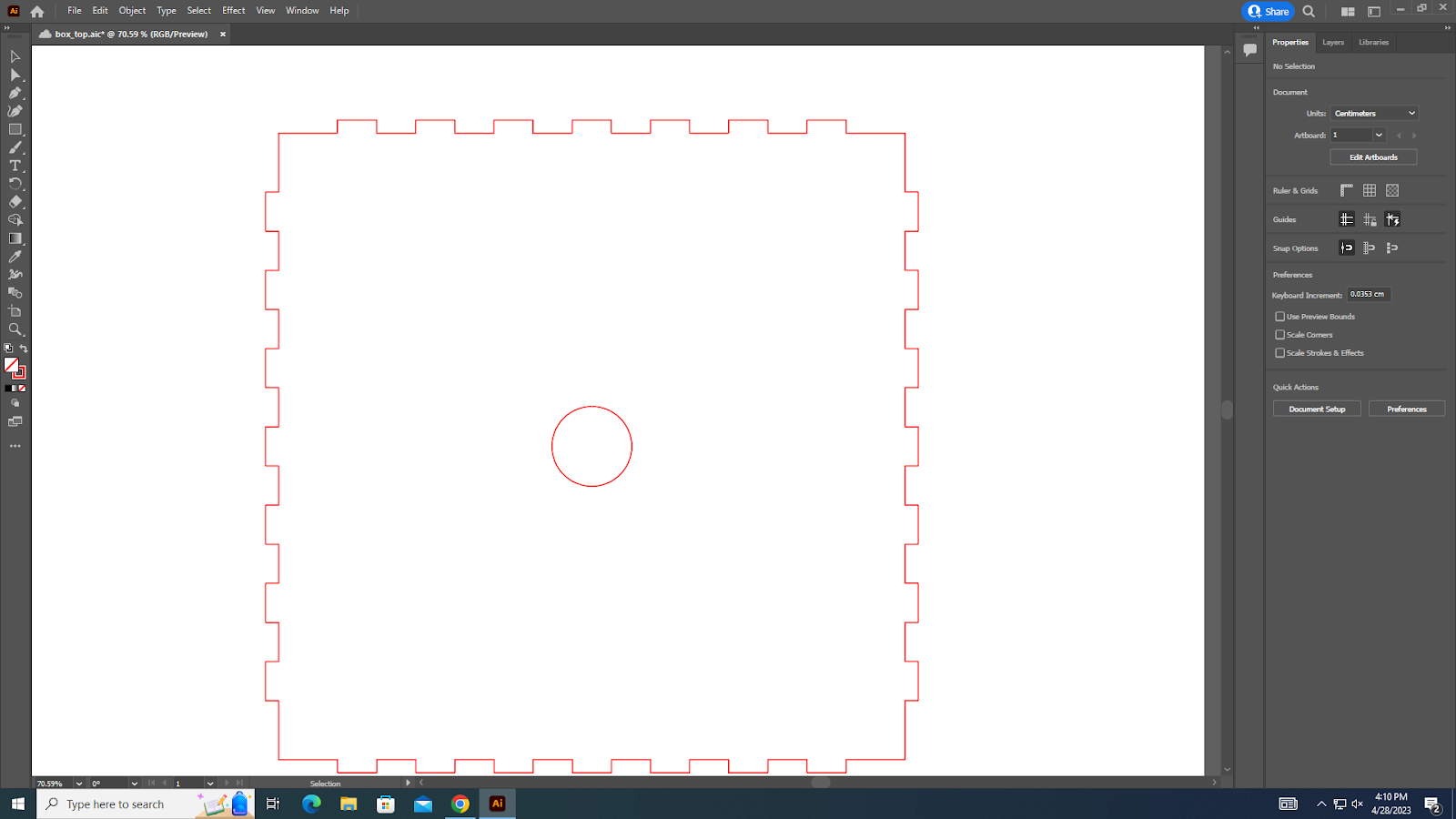Toggle Snap to Point
The height and width of the screenshot is (819, 1456).
coord(1347,248)
